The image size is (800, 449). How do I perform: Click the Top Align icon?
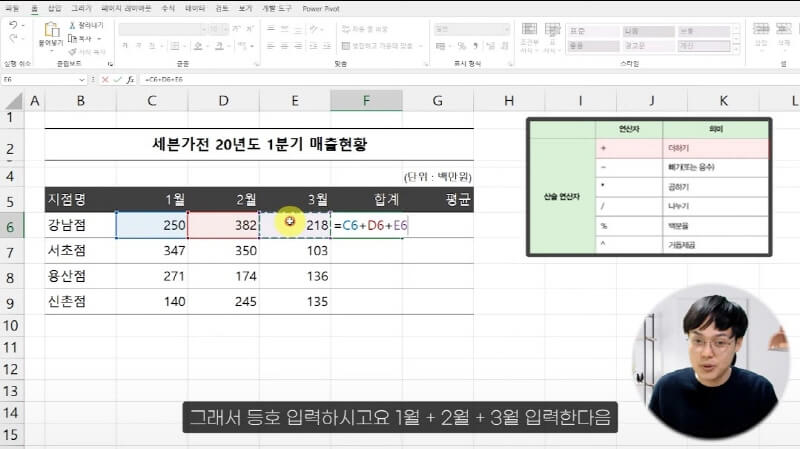(x=271, y=29)
